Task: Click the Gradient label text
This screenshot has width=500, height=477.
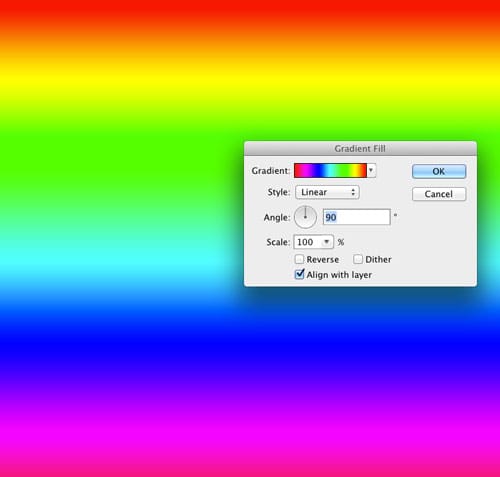Action: tap(271, 171)
